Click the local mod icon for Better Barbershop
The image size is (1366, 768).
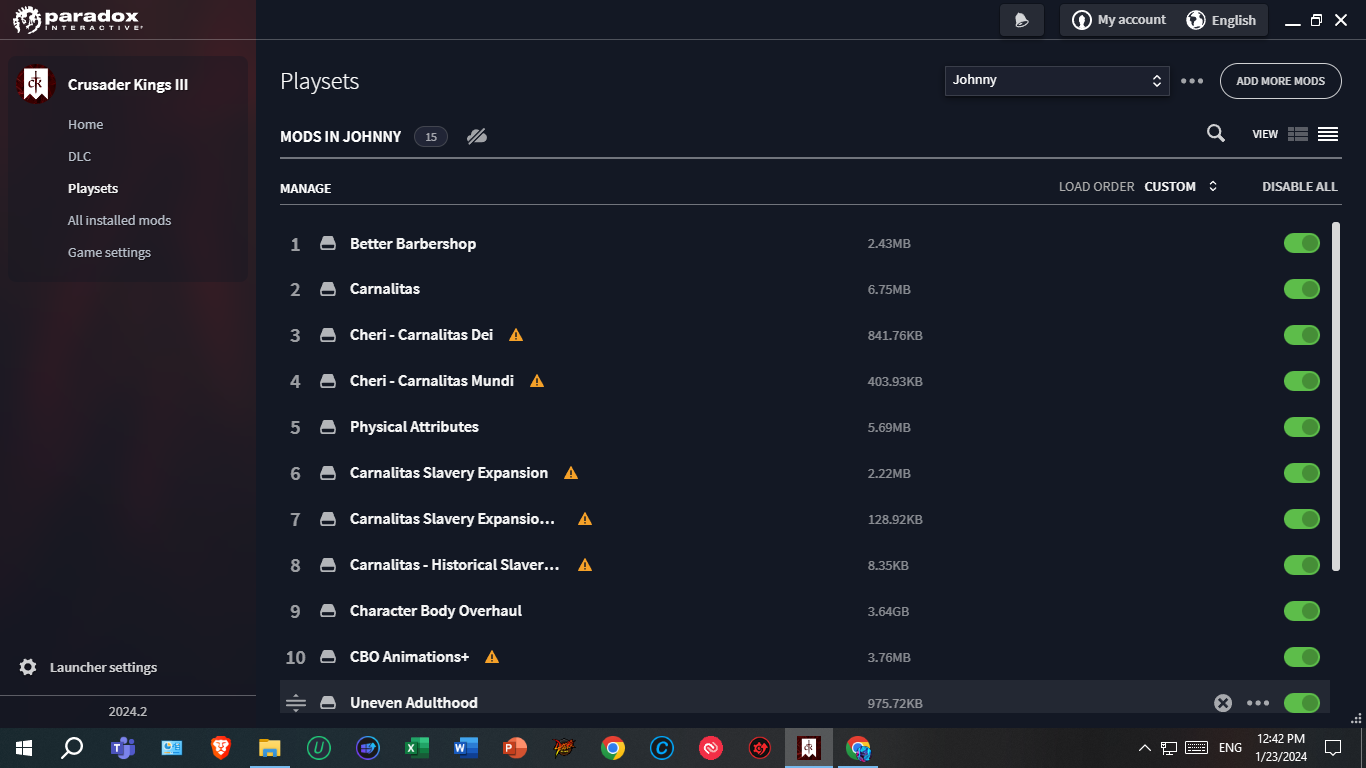click(x=327, y=244)
